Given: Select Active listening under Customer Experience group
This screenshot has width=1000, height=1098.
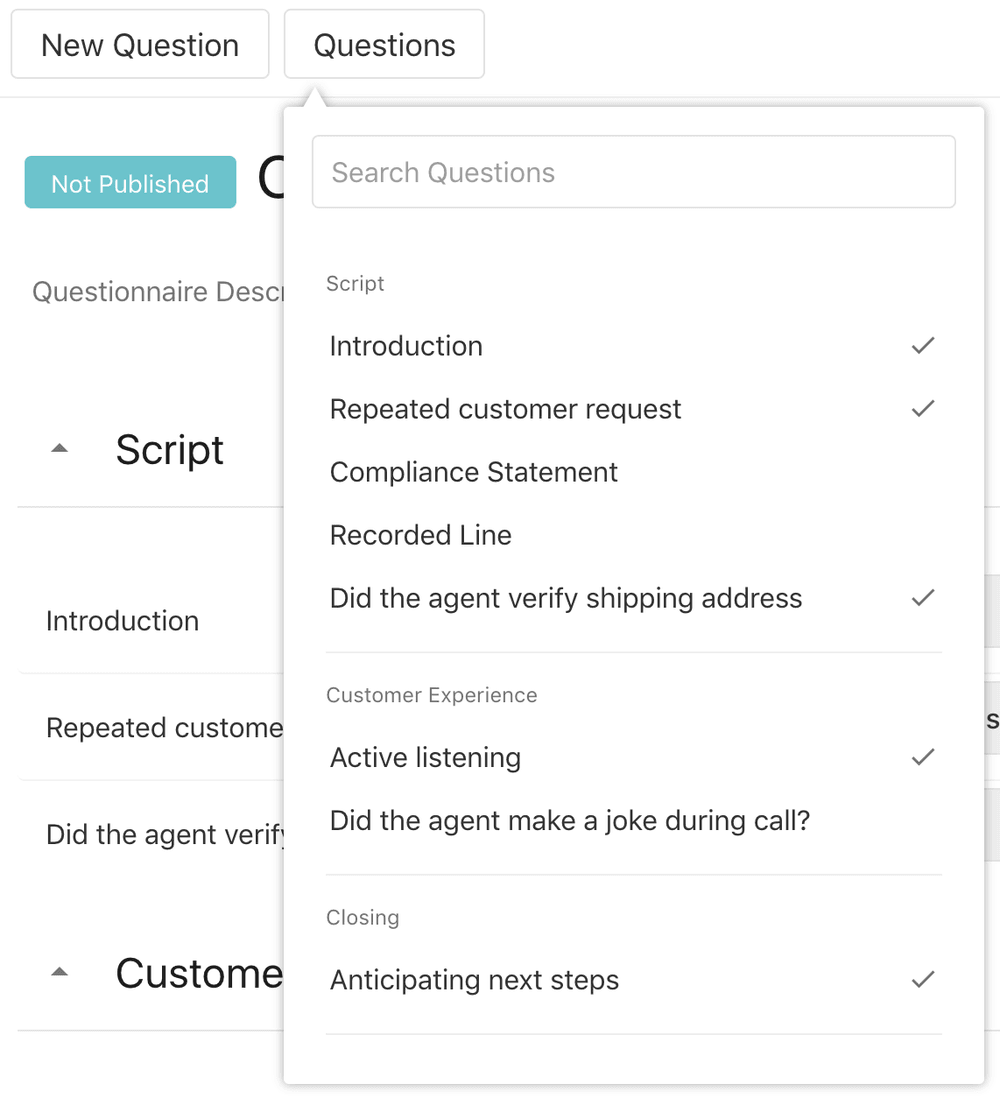Looking at the screenshot, I should coord(425,757).
